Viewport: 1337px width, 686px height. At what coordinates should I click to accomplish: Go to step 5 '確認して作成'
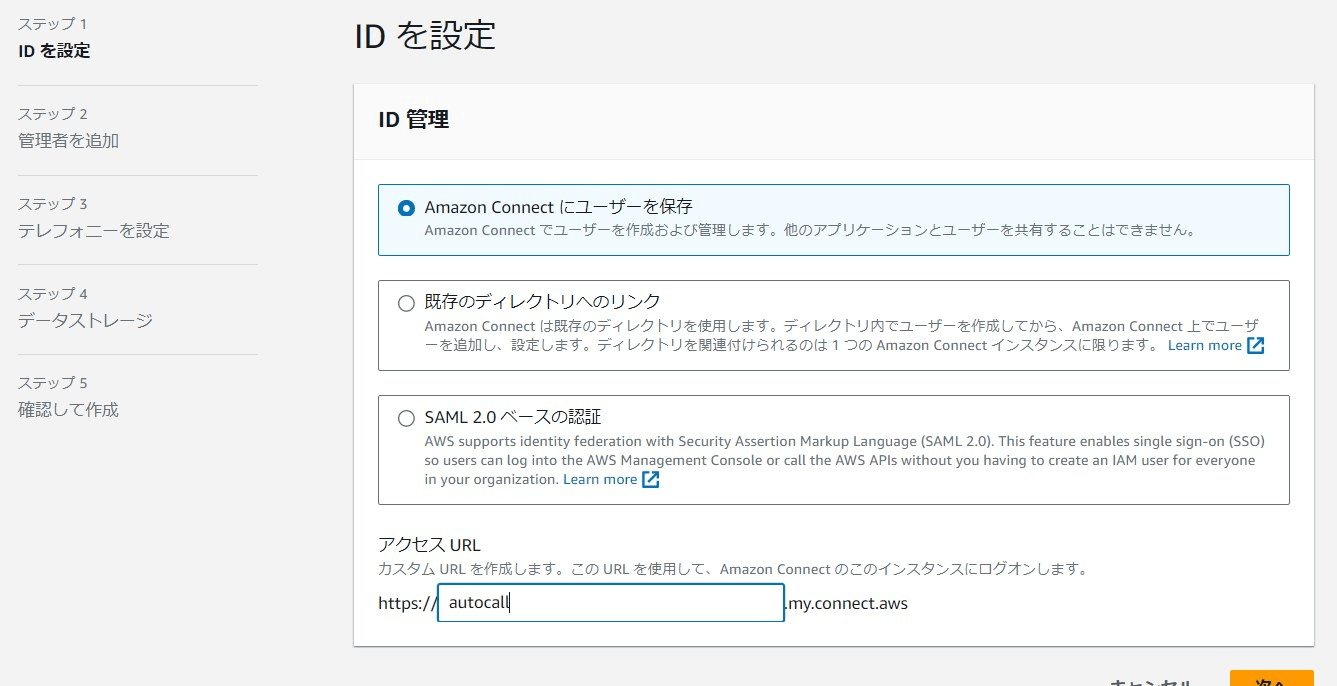pos(68,410)
